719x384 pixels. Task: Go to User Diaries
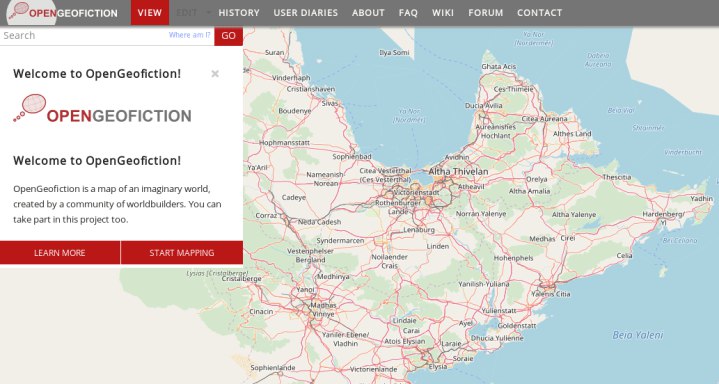coord(306,13)
